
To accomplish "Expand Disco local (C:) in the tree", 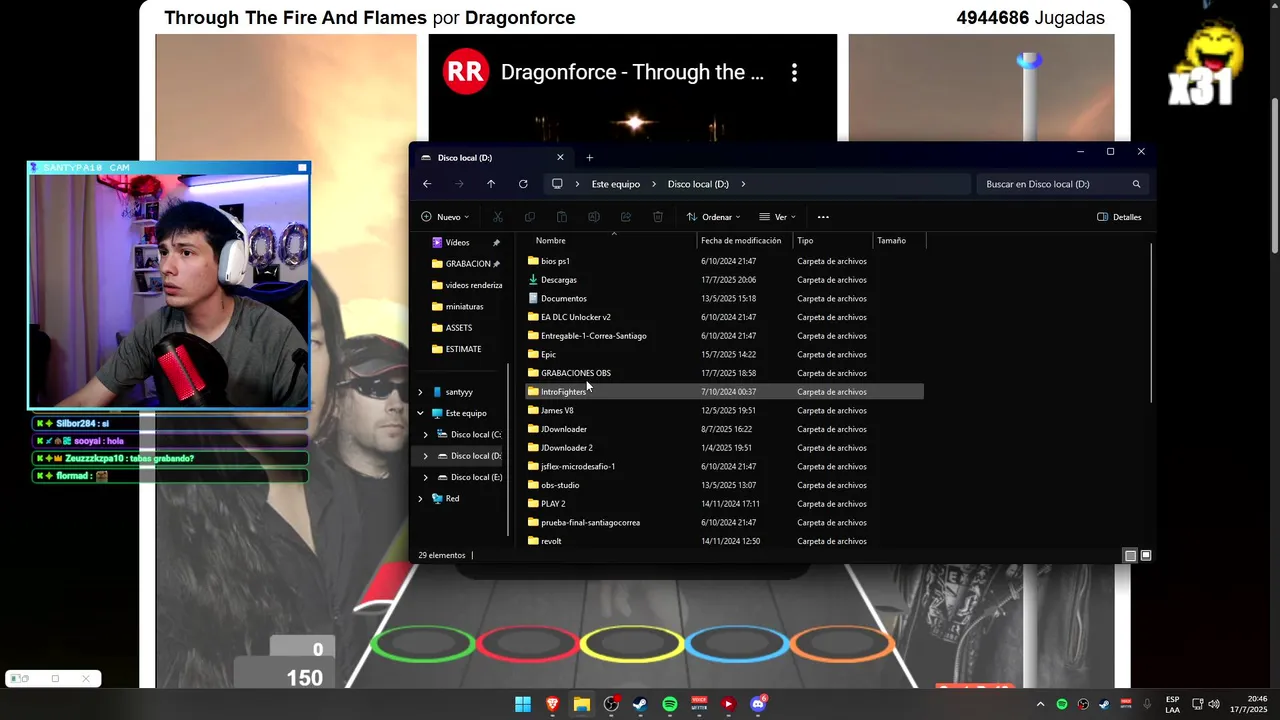I will [426, 435].
